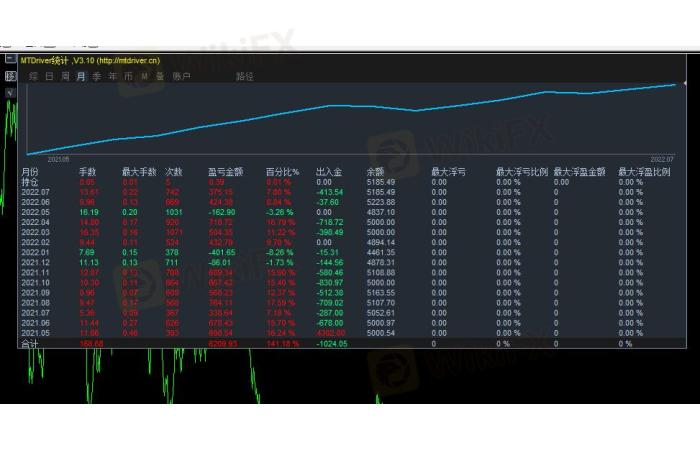Switch to the 日 daily tab
This screenshot has height=450, width=700.
click(50, 76)
